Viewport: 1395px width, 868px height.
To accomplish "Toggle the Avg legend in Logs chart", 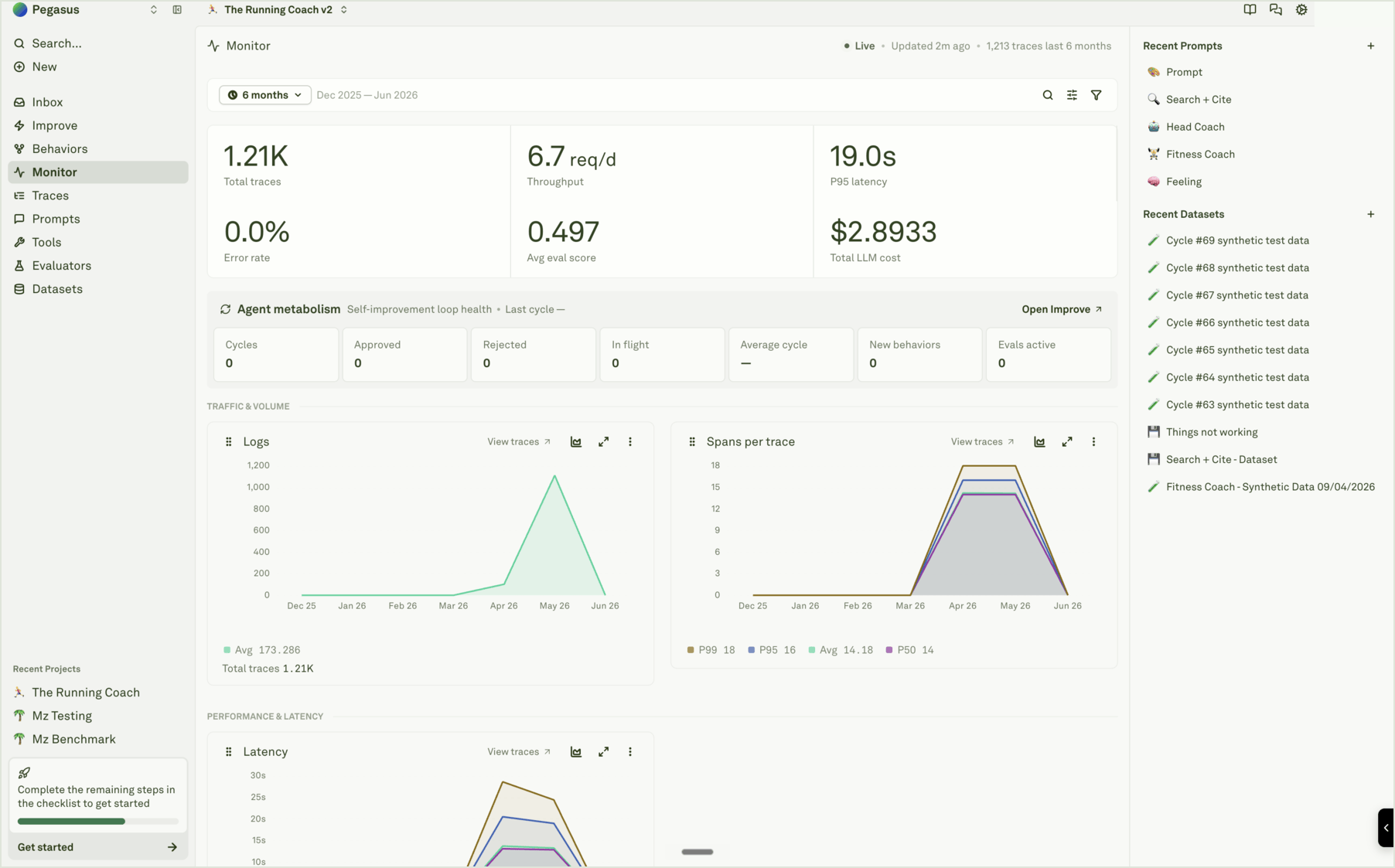I will tap(262, 650).
